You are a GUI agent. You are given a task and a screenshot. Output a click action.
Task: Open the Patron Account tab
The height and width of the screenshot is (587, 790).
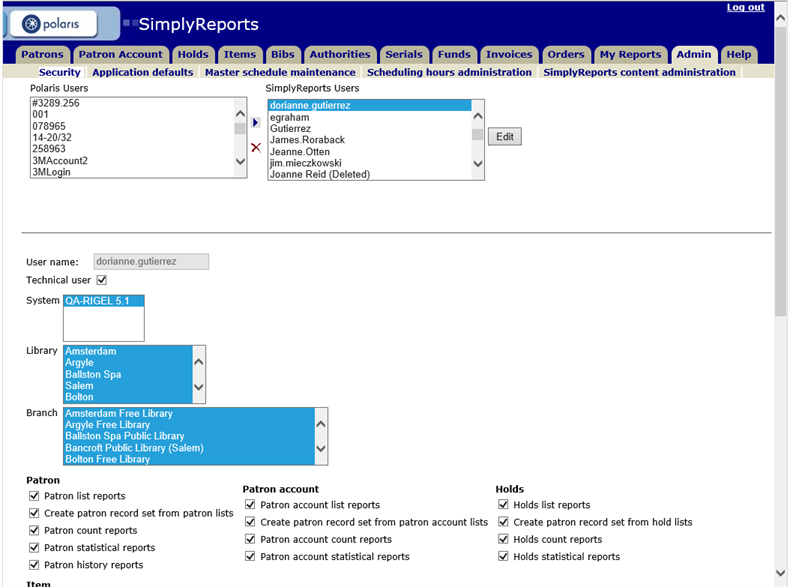point(120,54)
